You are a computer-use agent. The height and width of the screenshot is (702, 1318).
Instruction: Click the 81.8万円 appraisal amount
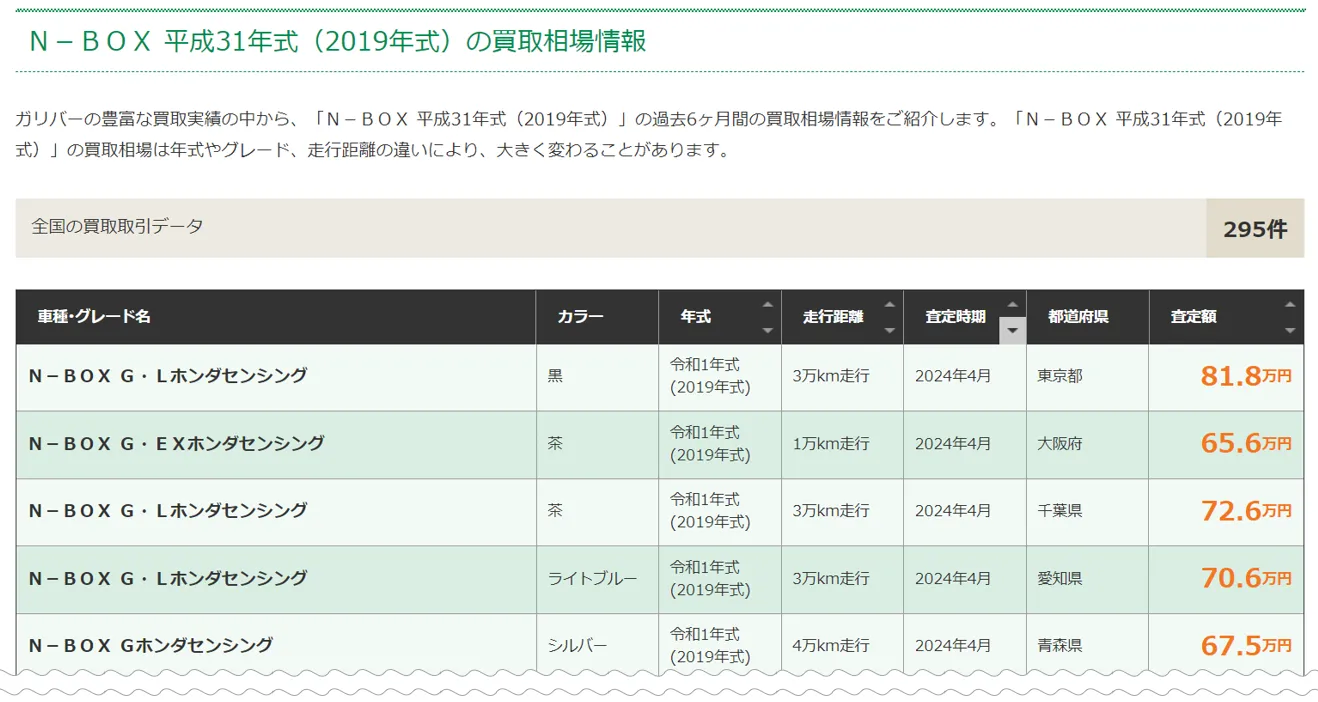1245,376
